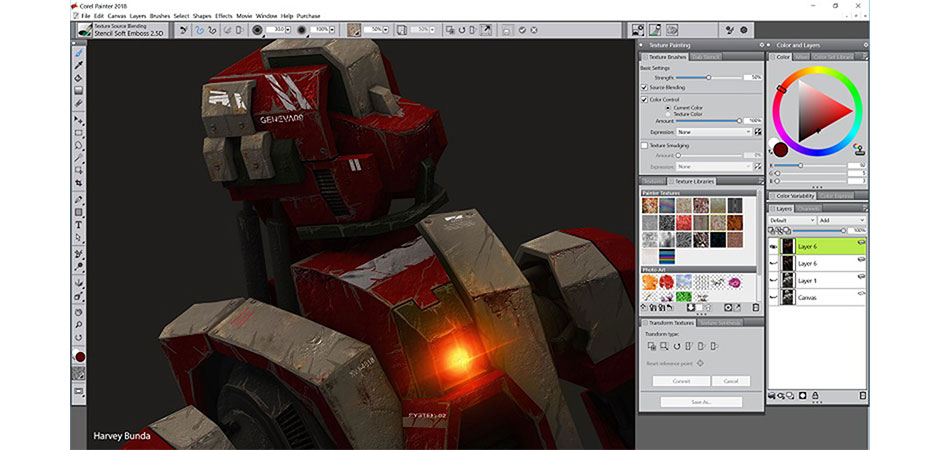This screenshot has width=940, height=450.
Task: Open the Default composite method dropdown
Action: click(792, 220)
